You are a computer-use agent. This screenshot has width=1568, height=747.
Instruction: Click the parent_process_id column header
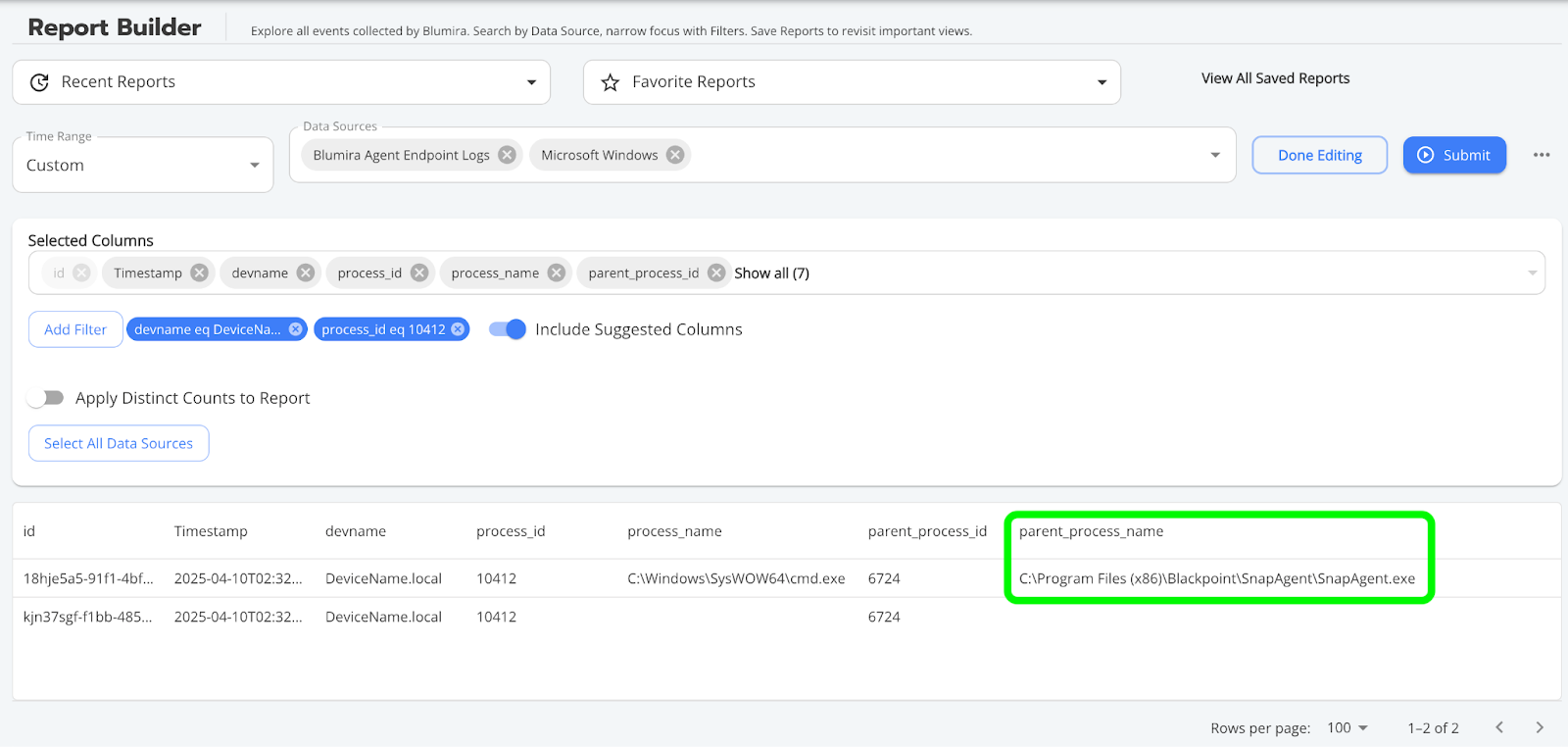click(927, 531)
